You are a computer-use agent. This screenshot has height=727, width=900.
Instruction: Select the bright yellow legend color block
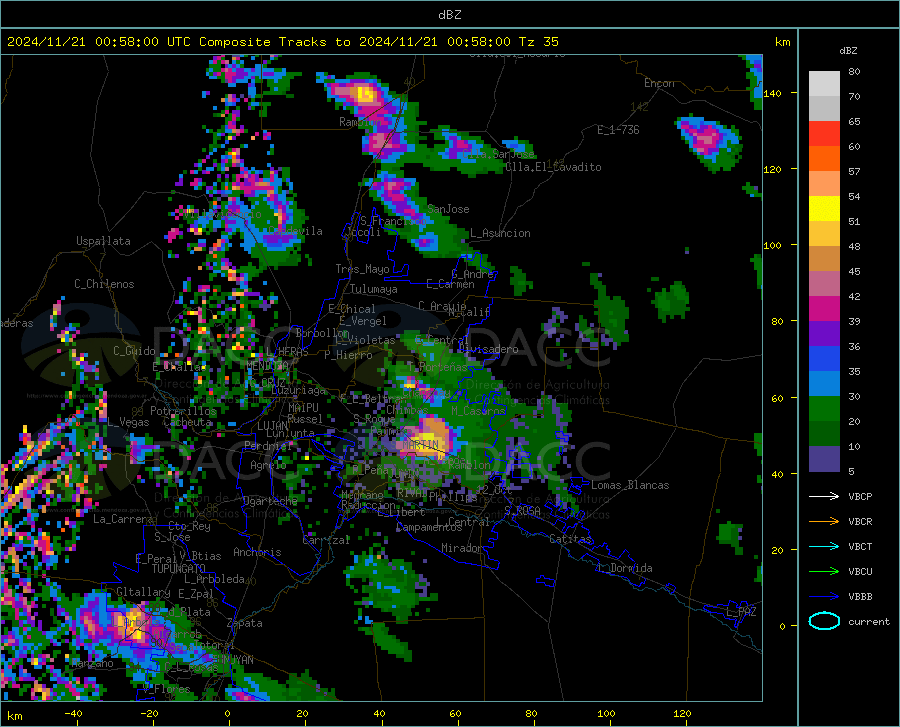coord(824,209)
